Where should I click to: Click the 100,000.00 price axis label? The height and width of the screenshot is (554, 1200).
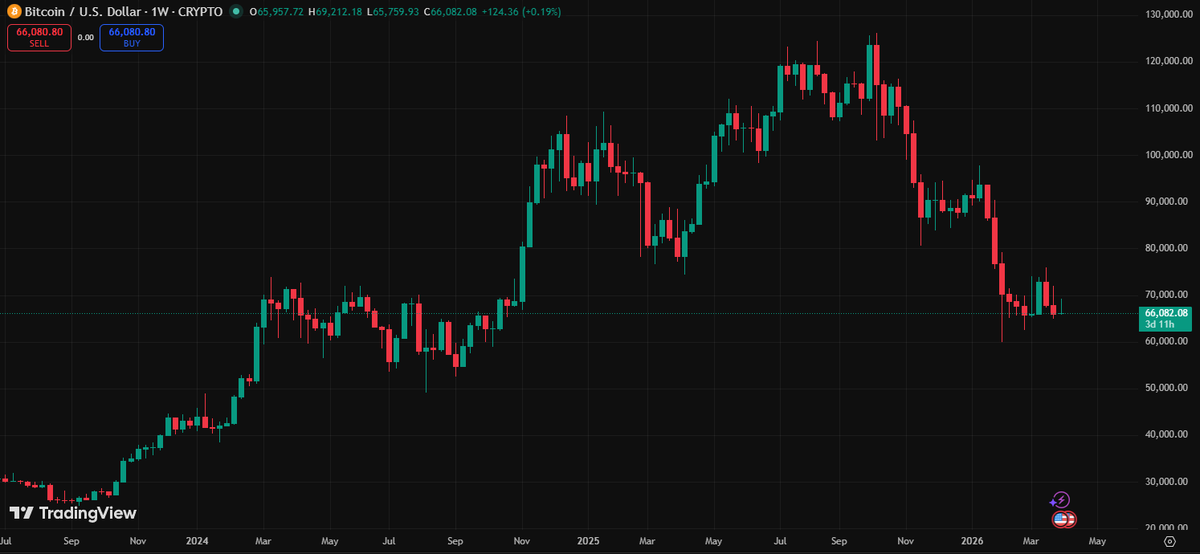pyautogui.click(x=1167, y=155)
